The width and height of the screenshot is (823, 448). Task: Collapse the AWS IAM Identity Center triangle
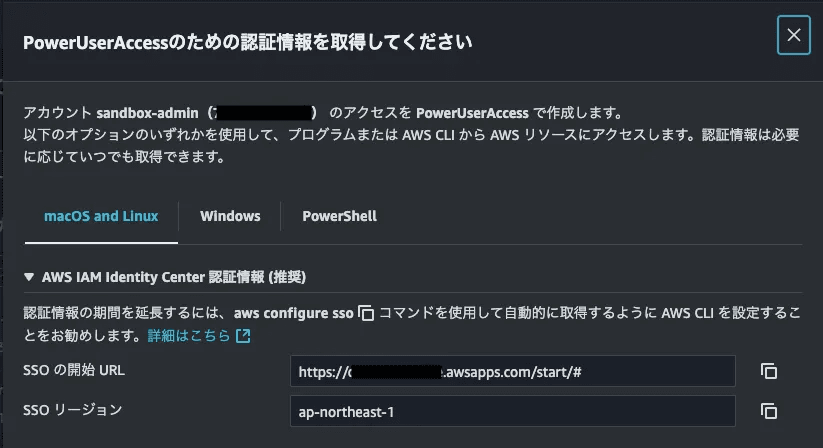[x=27, y=276]
